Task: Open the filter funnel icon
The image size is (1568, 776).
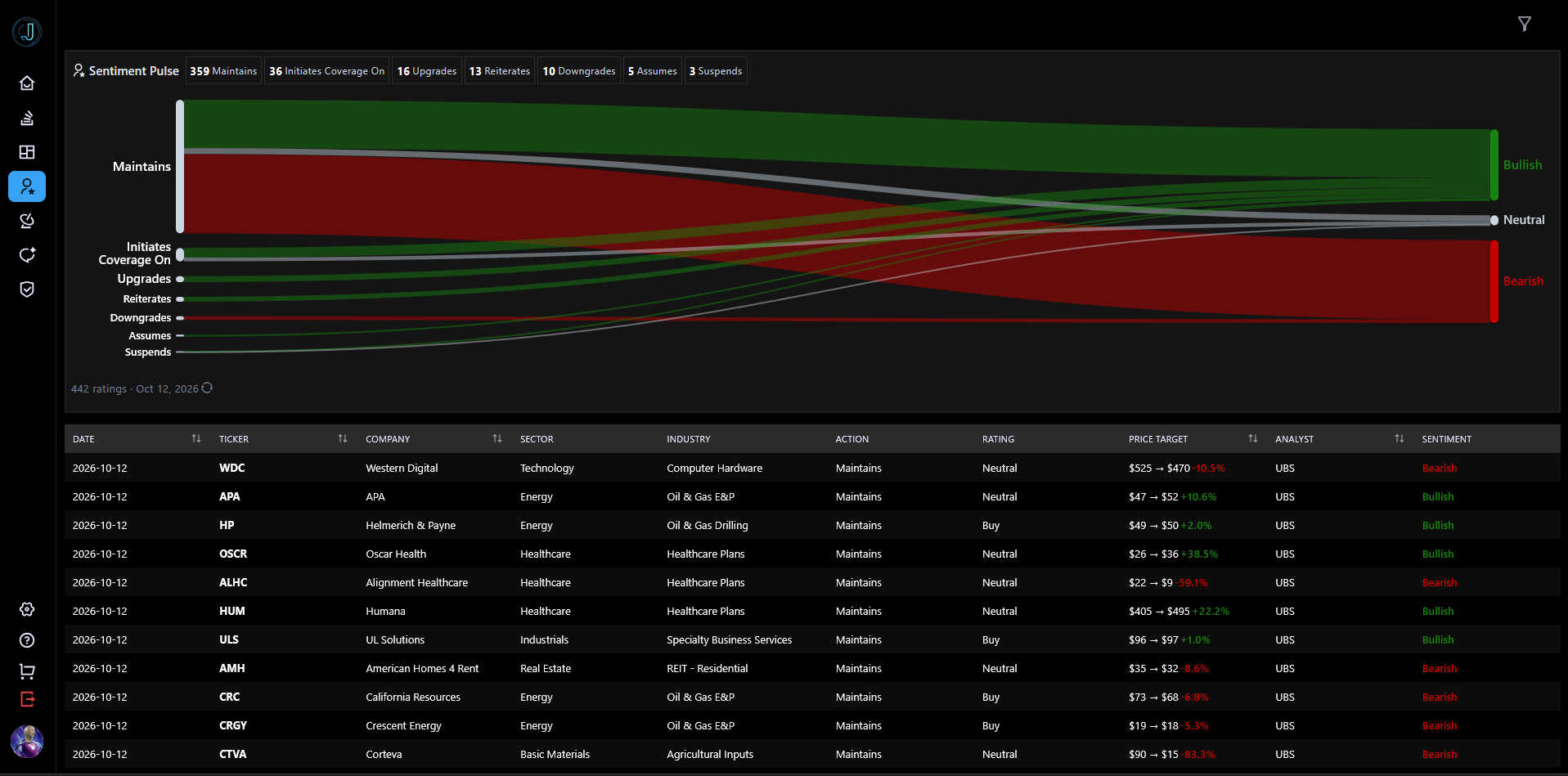Action: click(x=1525, y=24)
